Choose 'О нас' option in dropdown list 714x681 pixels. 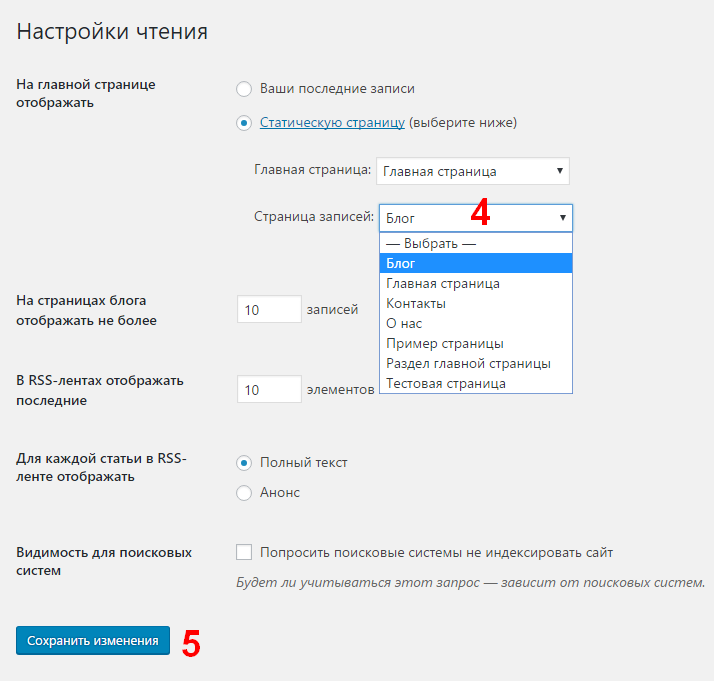point(476,324)
